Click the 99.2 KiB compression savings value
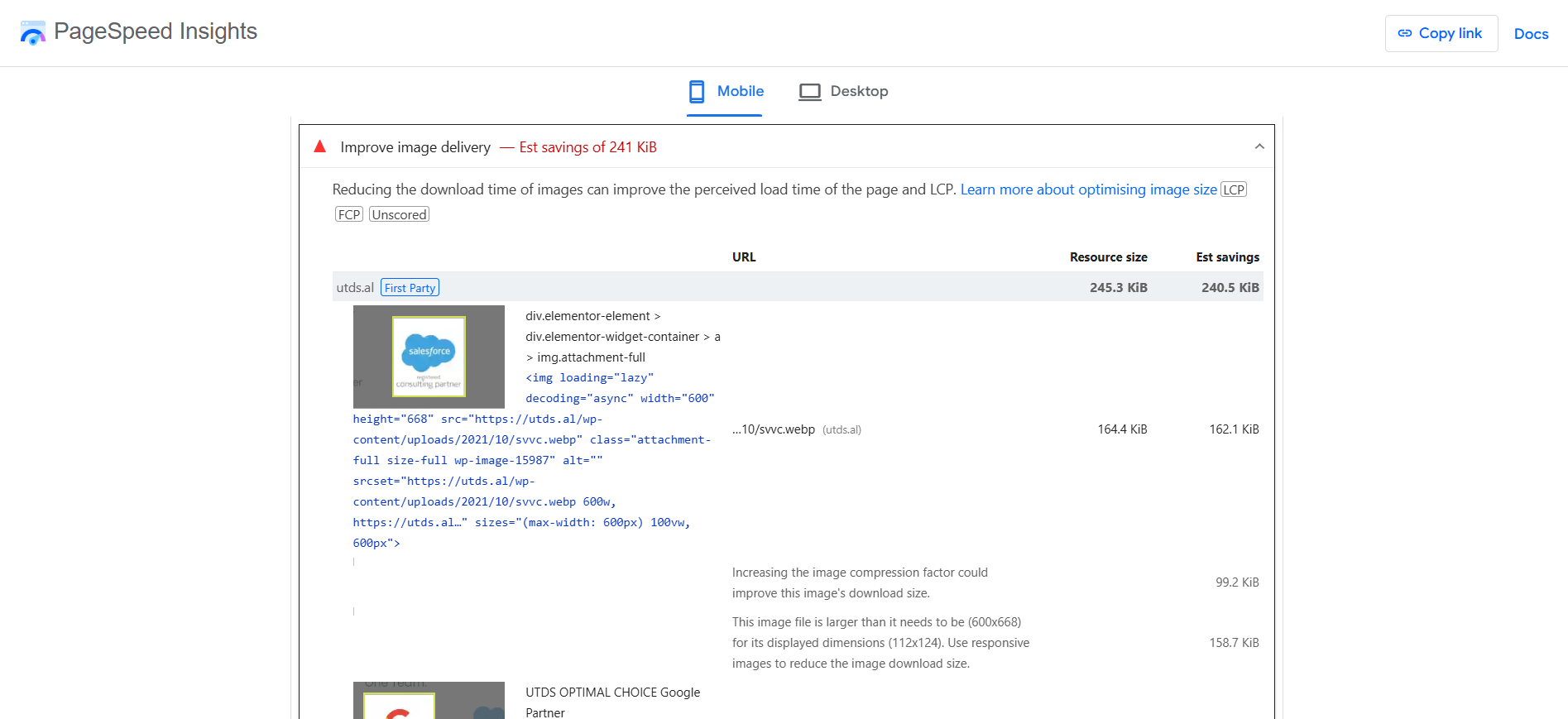Screen dimensions: 1568x719 tap(1237, 582)
